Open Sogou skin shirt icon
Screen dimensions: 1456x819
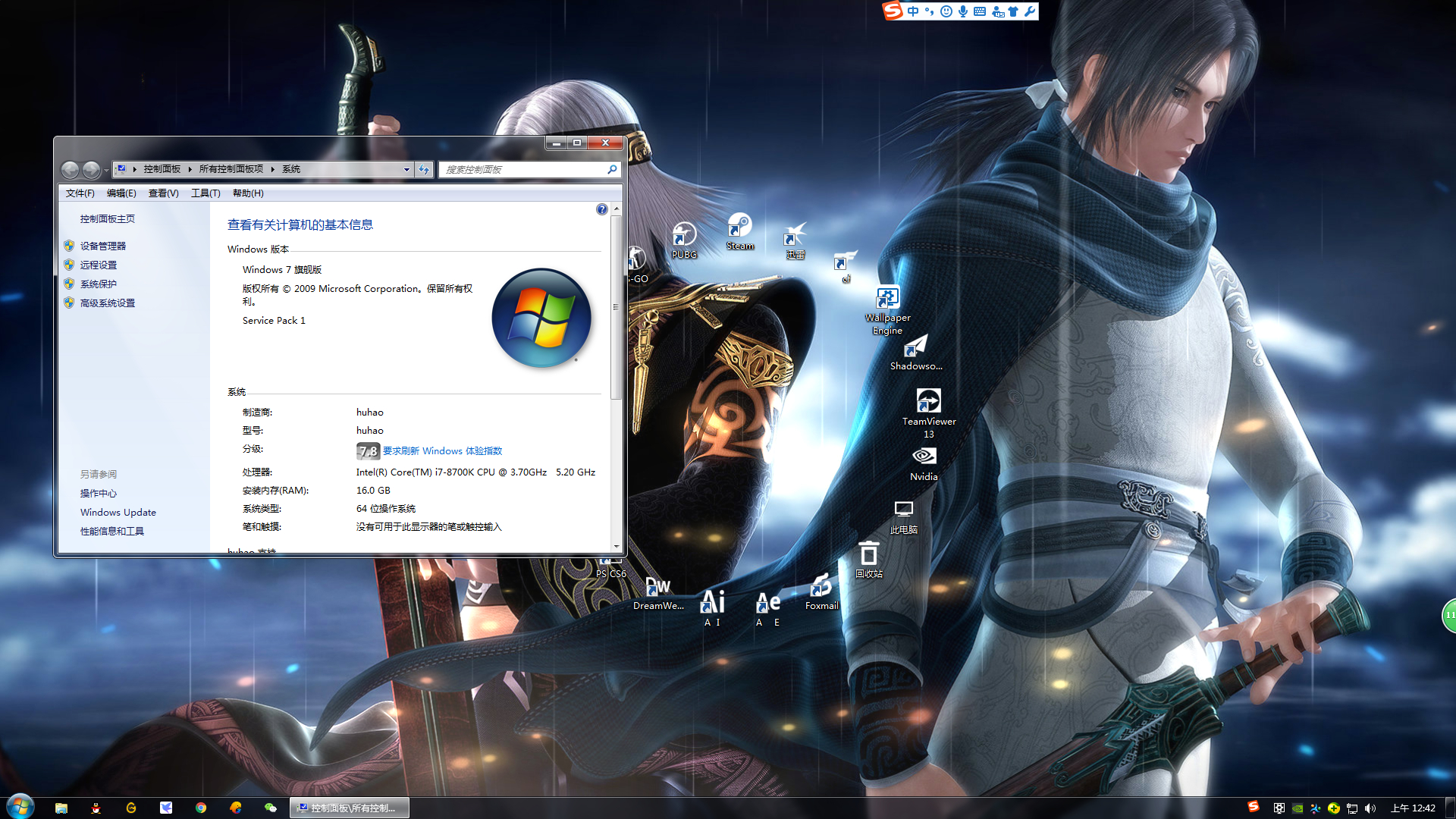(1013, 11)
